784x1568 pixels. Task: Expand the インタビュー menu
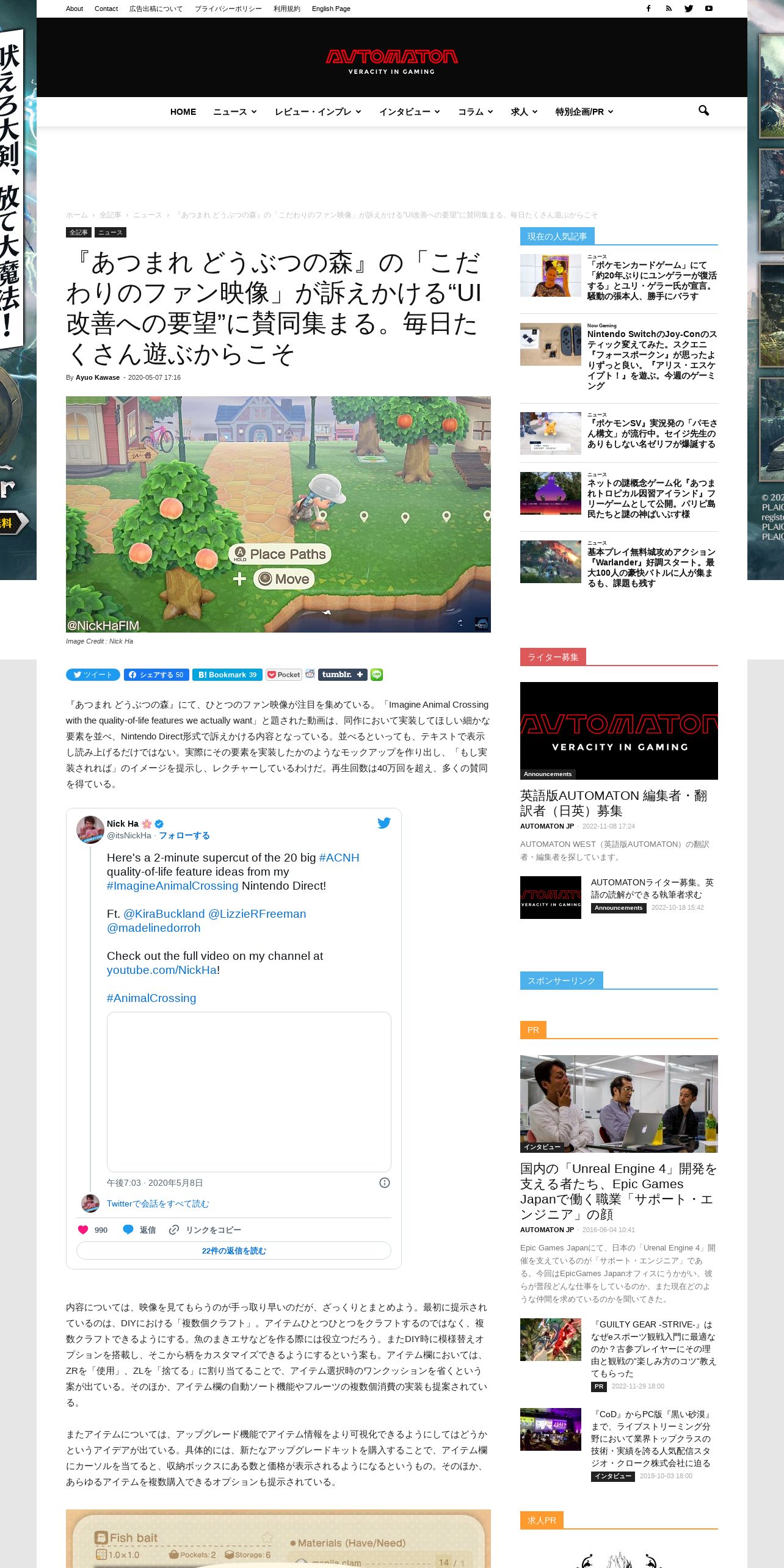tap(409, 112)
